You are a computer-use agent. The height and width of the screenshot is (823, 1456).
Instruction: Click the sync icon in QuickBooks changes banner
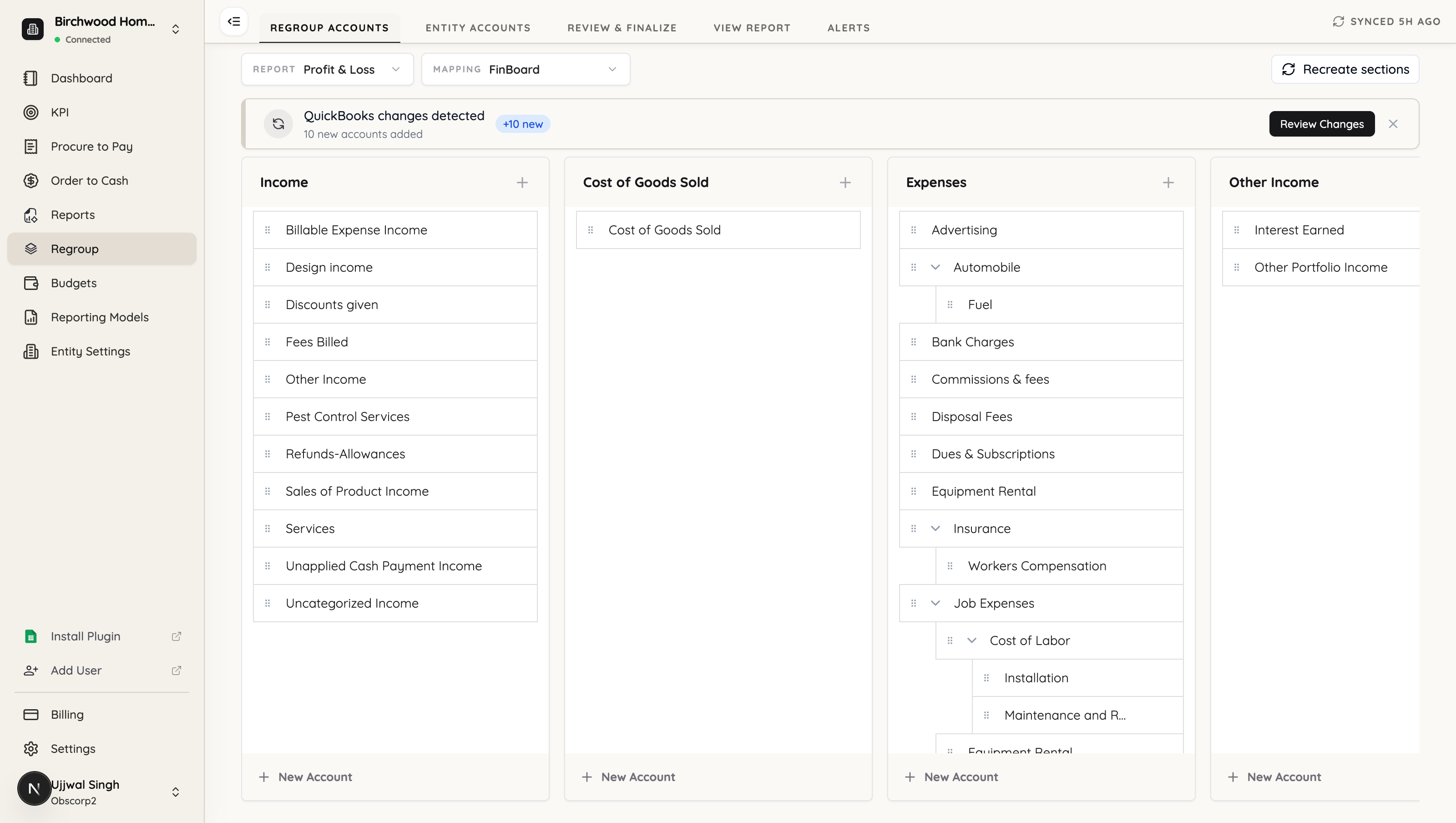click(x=278, y=124)
